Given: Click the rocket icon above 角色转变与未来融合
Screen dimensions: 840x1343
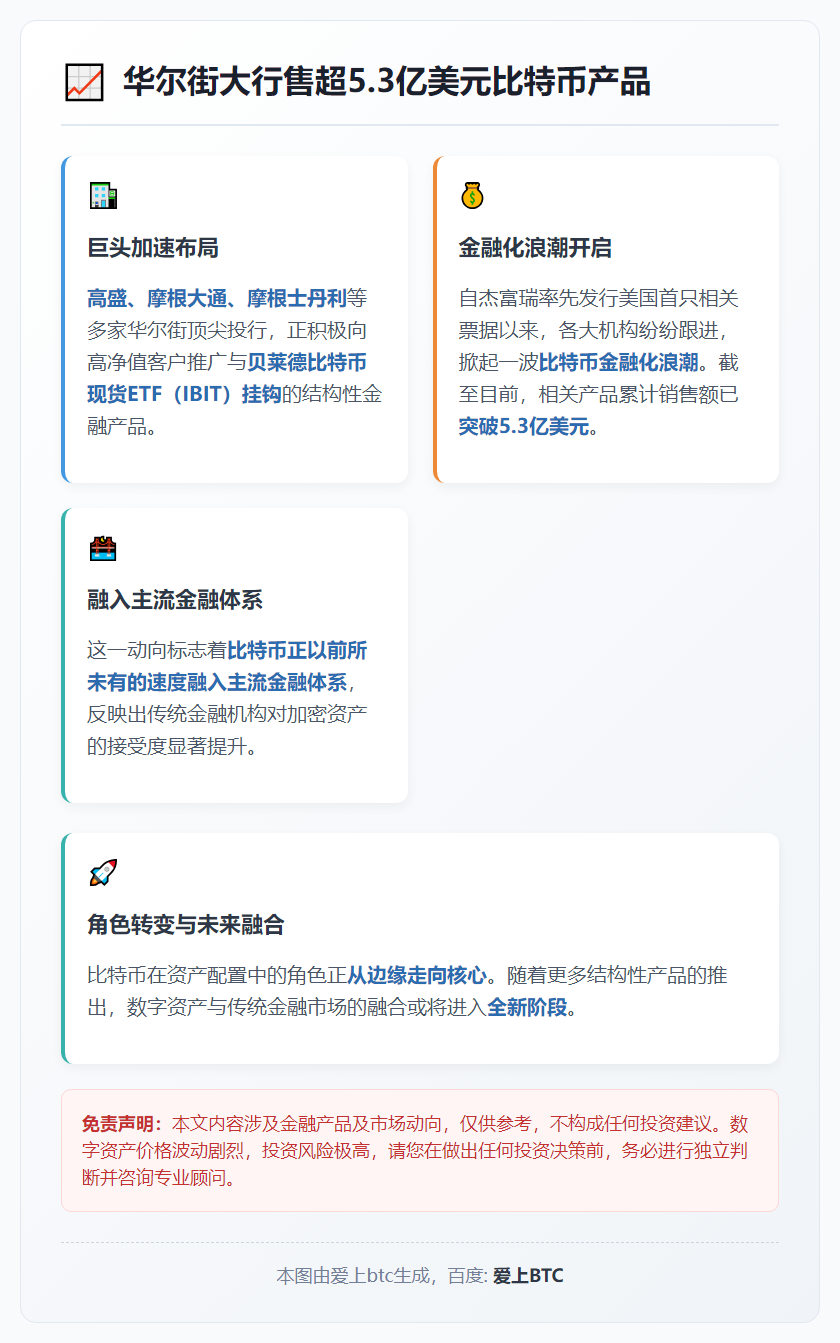Looking at the screenshot, I should point(102,872).
